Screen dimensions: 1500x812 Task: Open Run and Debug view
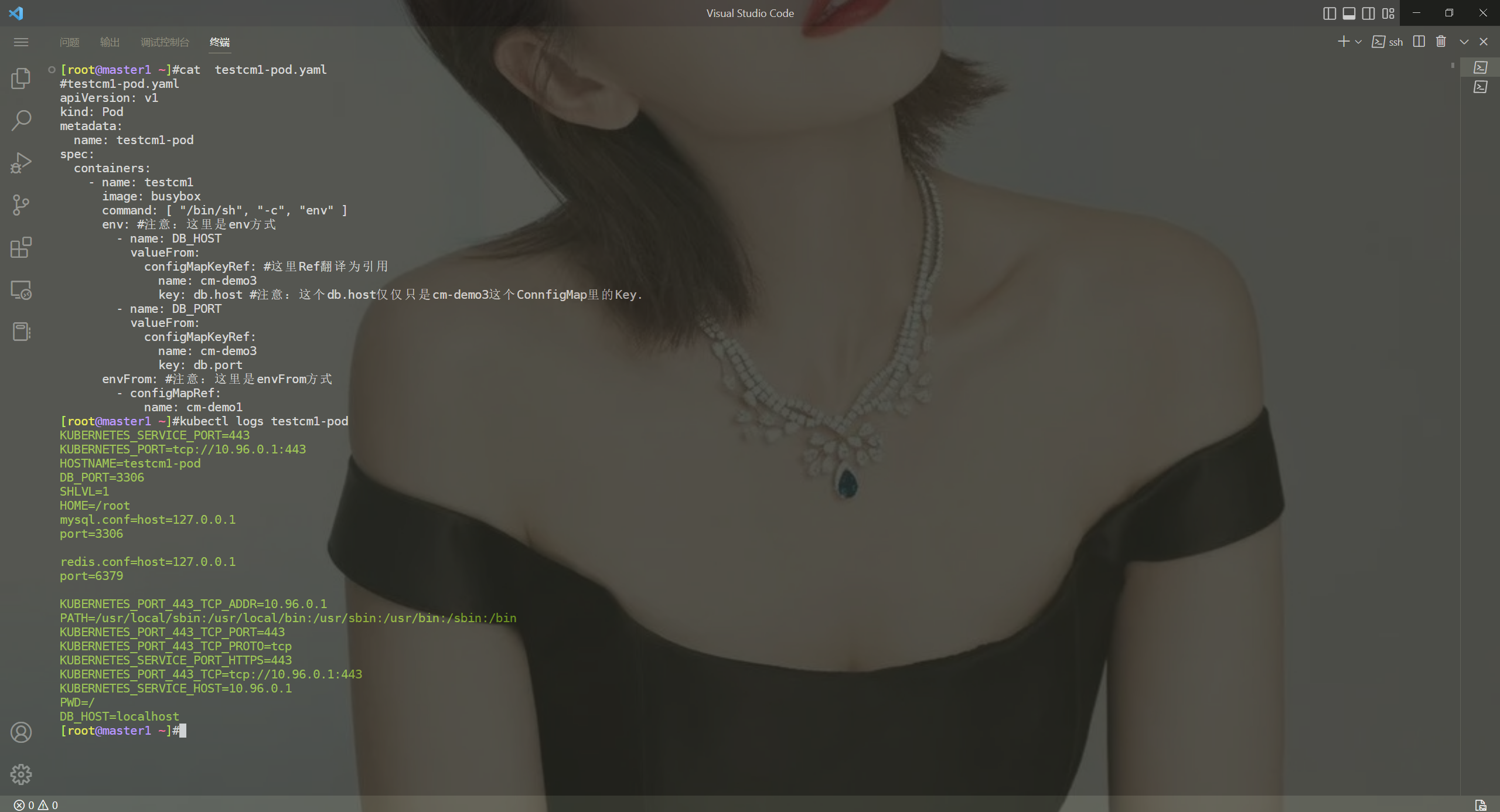pyautogui.click(x=21, y=162)
